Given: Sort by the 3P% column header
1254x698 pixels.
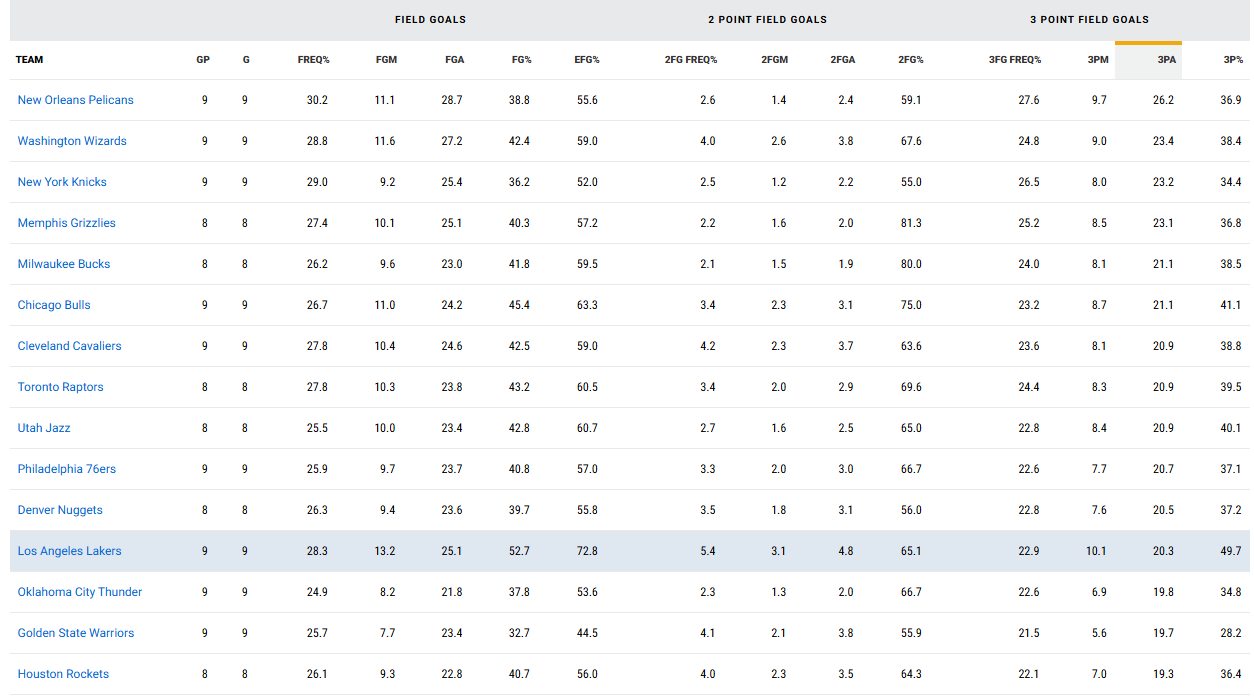Looking at the screenshot, I should pyautogui.click(x=1233, y=60).
